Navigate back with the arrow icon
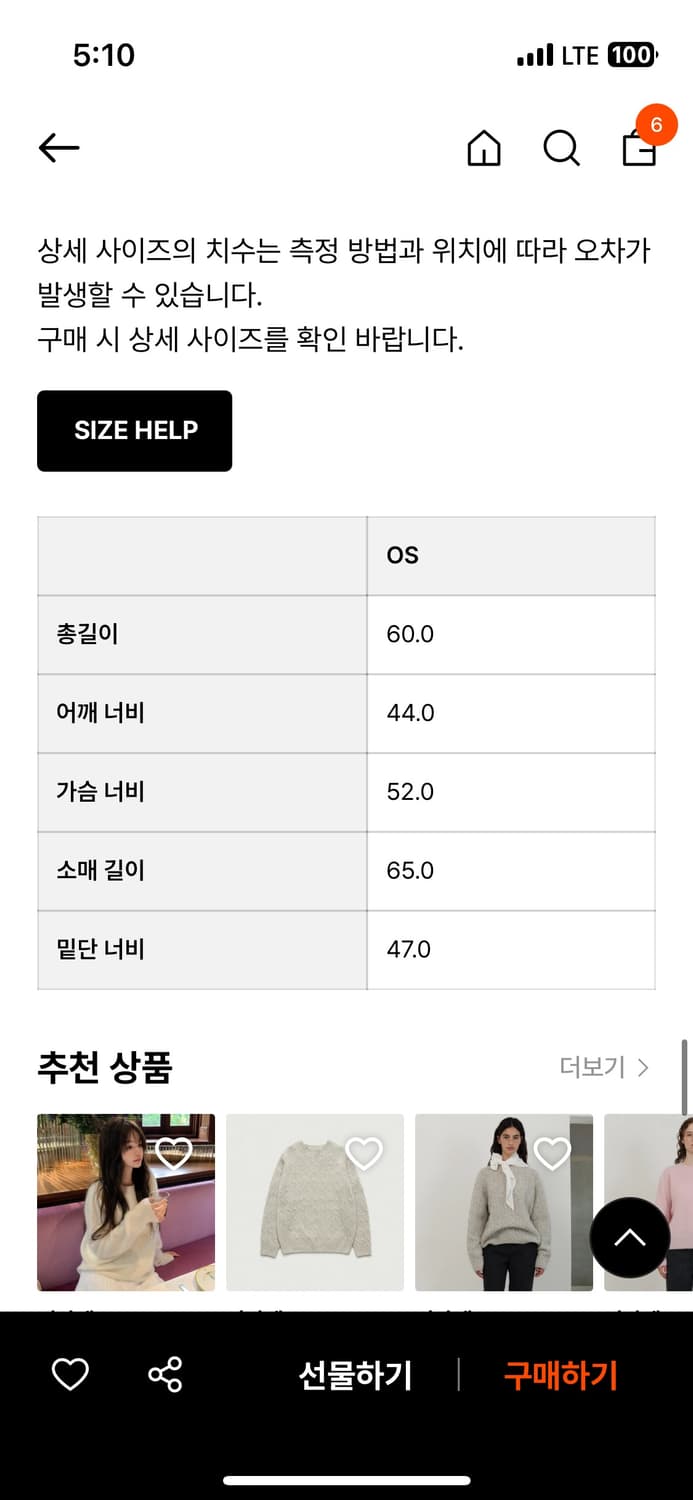The height and width of the screenshot is (1500, 693). click(x=57, y=147)
